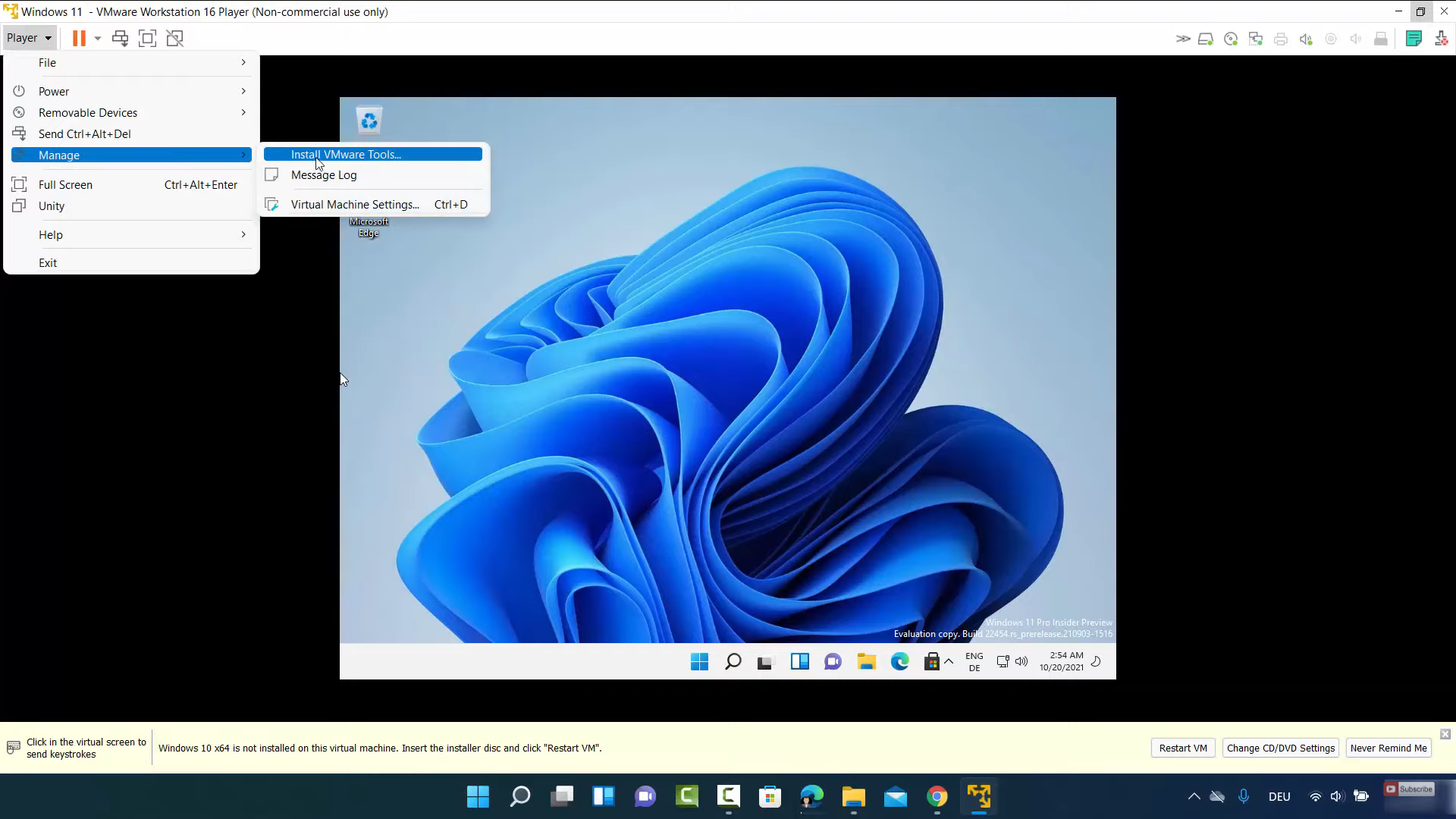The width and height of the screenshot is (1456, 819).
Task: Click the Send Ctrl+Alt+Del toolbar icon
Action: click(x=120, y=38)
